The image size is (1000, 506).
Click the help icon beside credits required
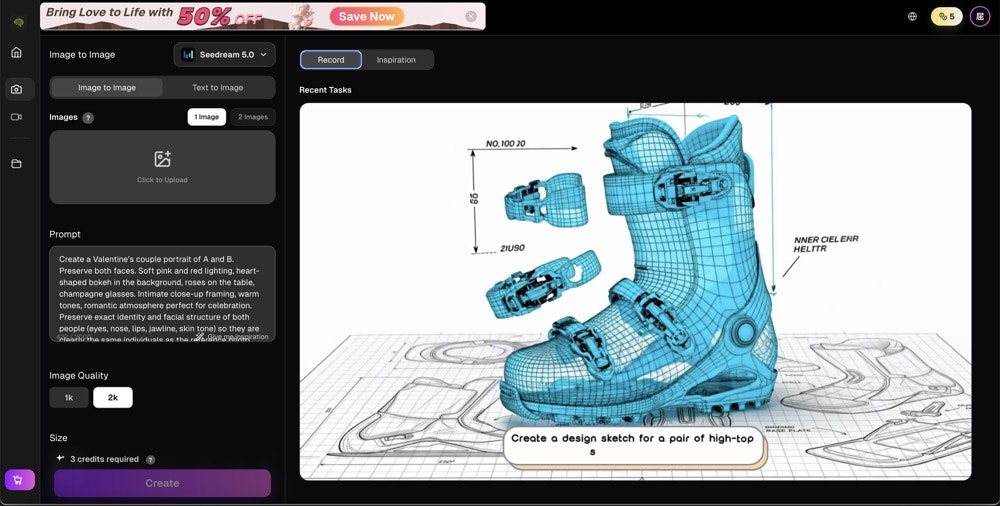[150, 459]
